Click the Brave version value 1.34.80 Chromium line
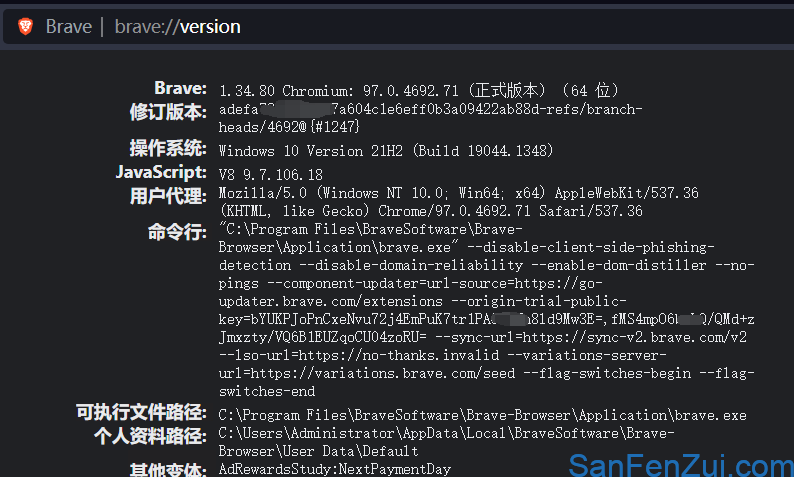794x477 pixels. 419,91
